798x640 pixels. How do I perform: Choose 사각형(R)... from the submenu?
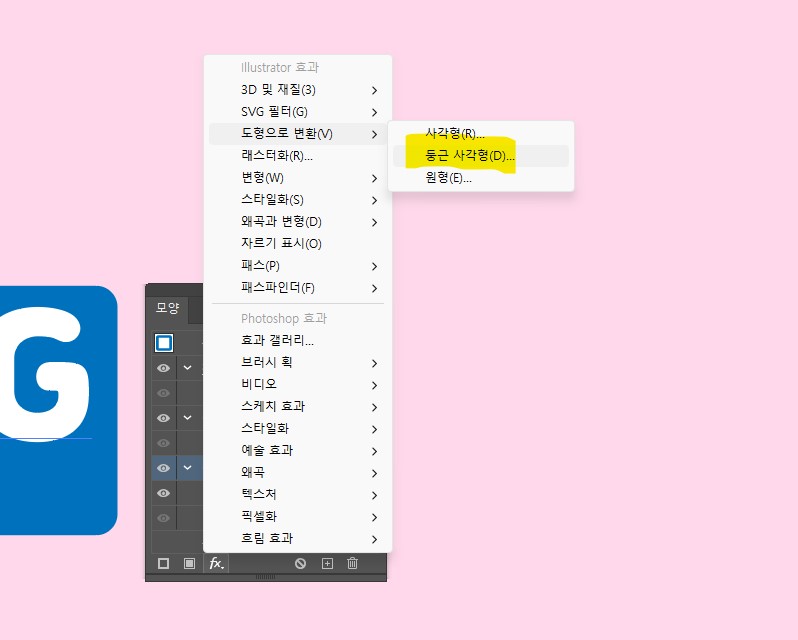coord(481,134)
